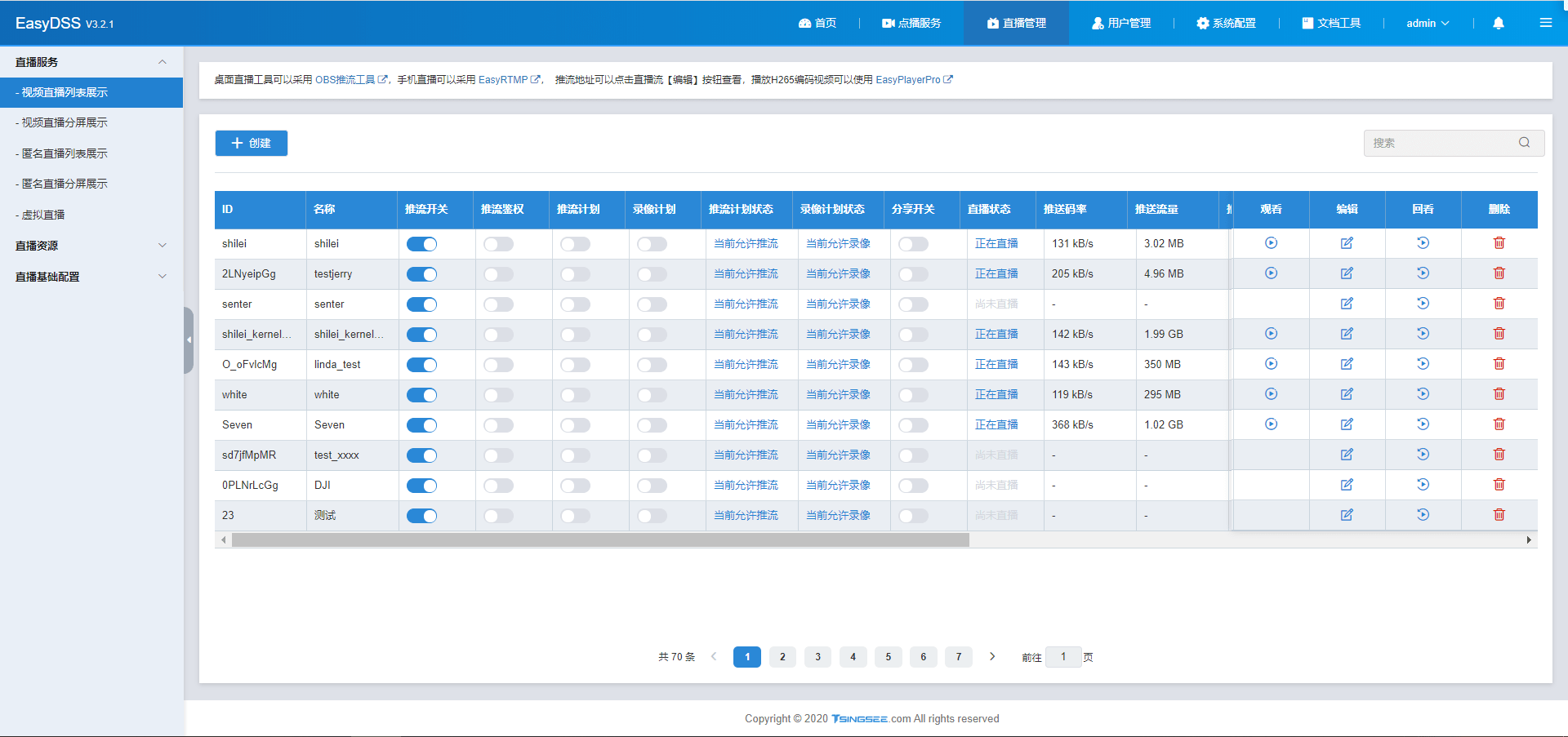Viewport: 1568px width, 737px height.
Task: Open the hamburger menu in header
Action: (x=1545, y=23)
